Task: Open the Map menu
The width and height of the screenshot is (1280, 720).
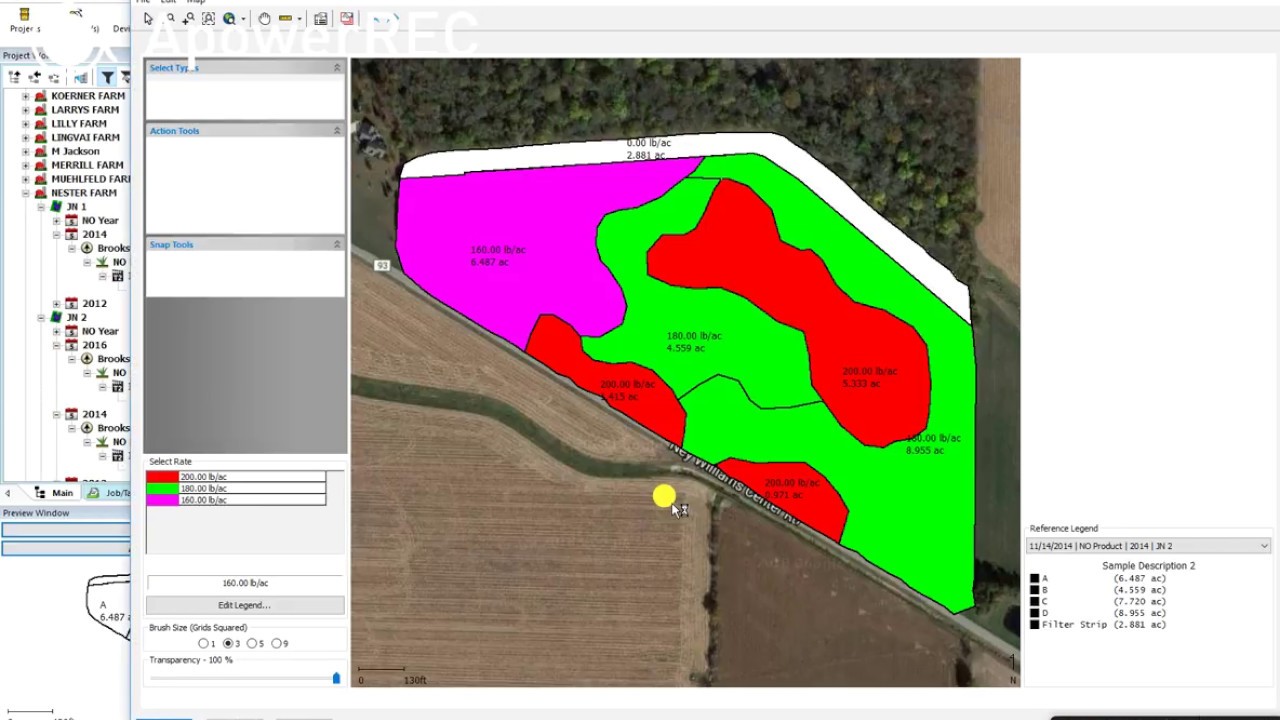Action: coord(196,2)
